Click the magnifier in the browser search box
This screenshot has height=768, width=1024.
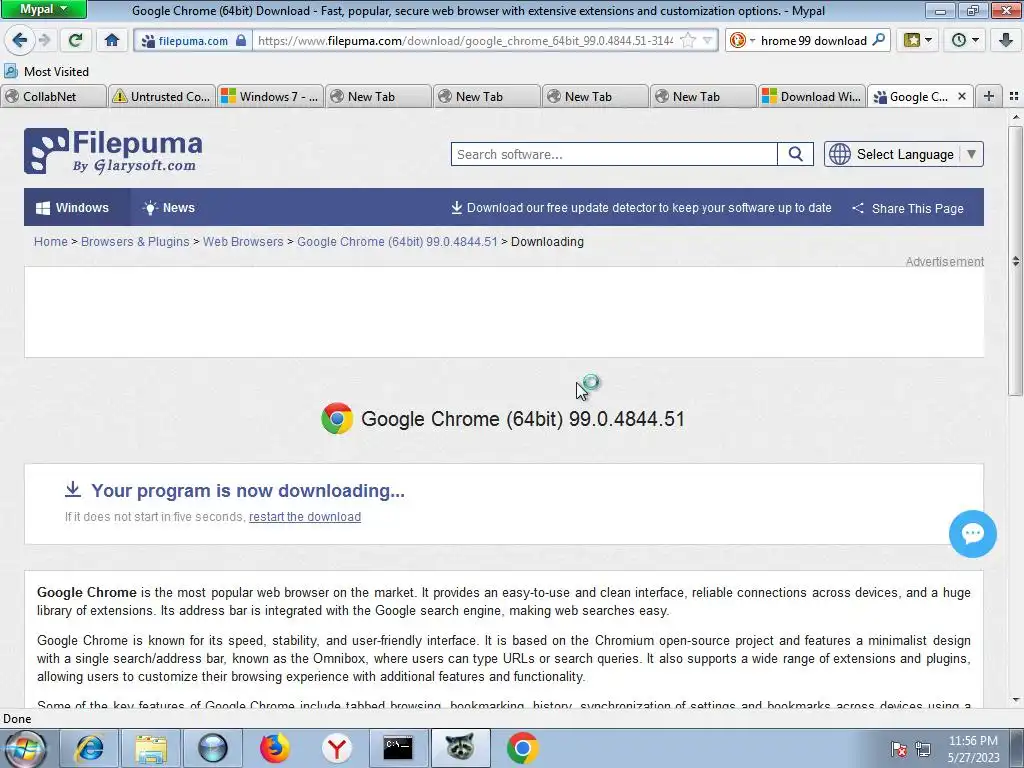878,40
